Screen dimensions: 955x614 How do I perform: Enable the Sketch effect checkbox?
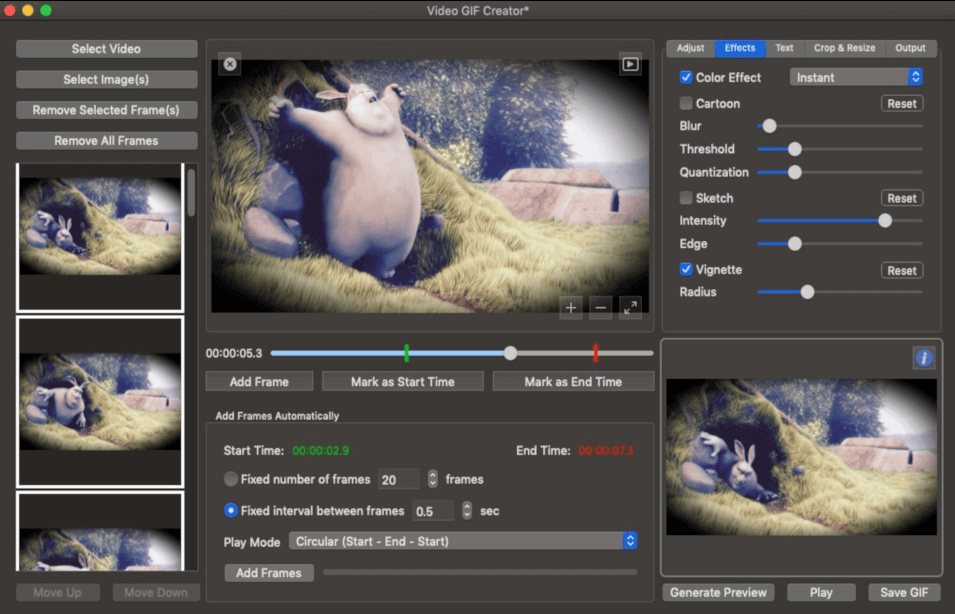click(686, 198)
